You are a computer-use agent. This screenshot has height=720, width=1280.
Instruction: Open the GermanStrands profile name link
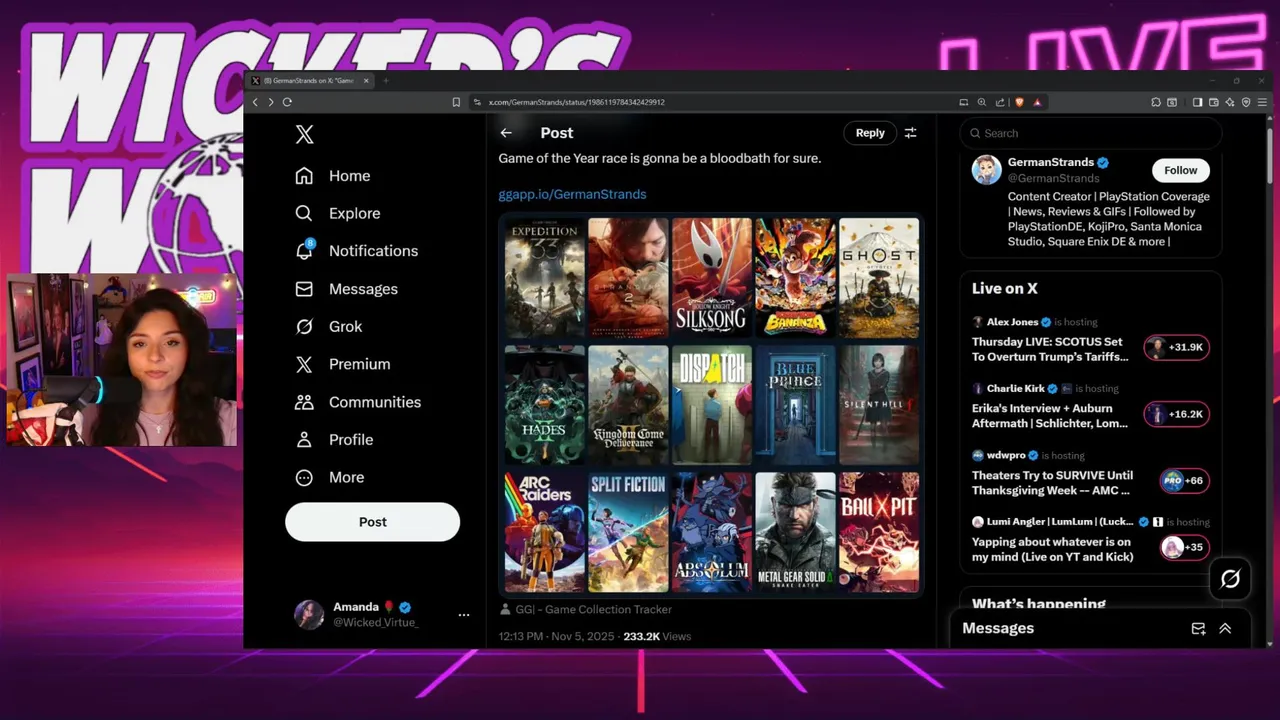(1051, 162)
